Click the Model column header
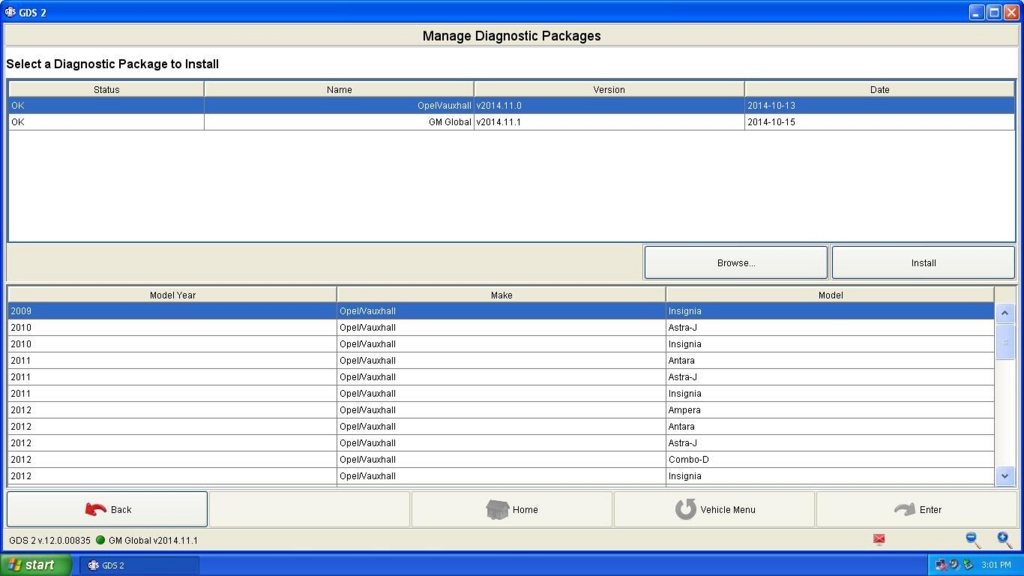 830,295
